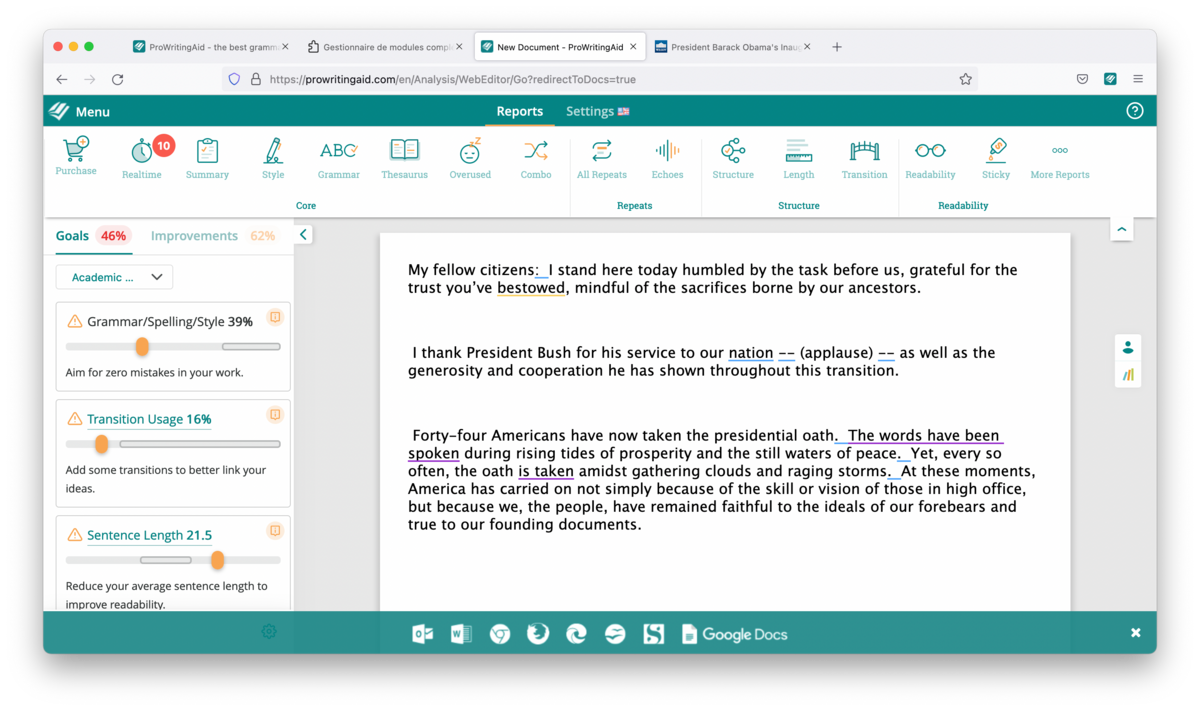
Task: Run the Realtime report
Action: (142, 158)
